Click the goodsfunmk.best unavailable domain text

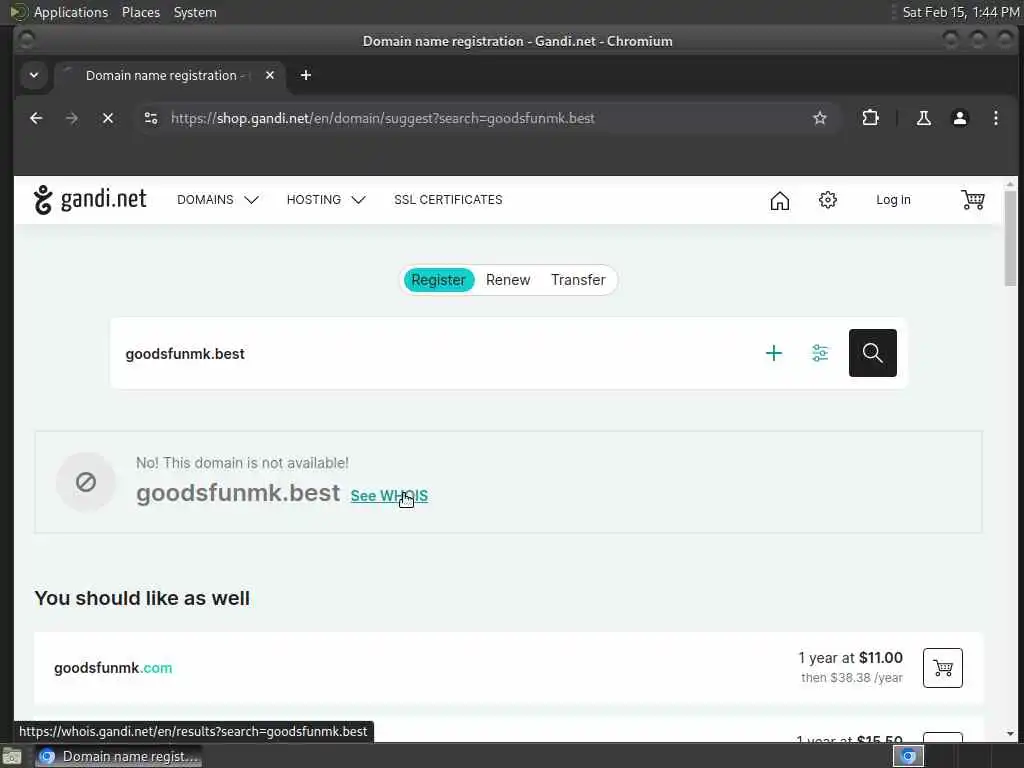pos(238,493)
